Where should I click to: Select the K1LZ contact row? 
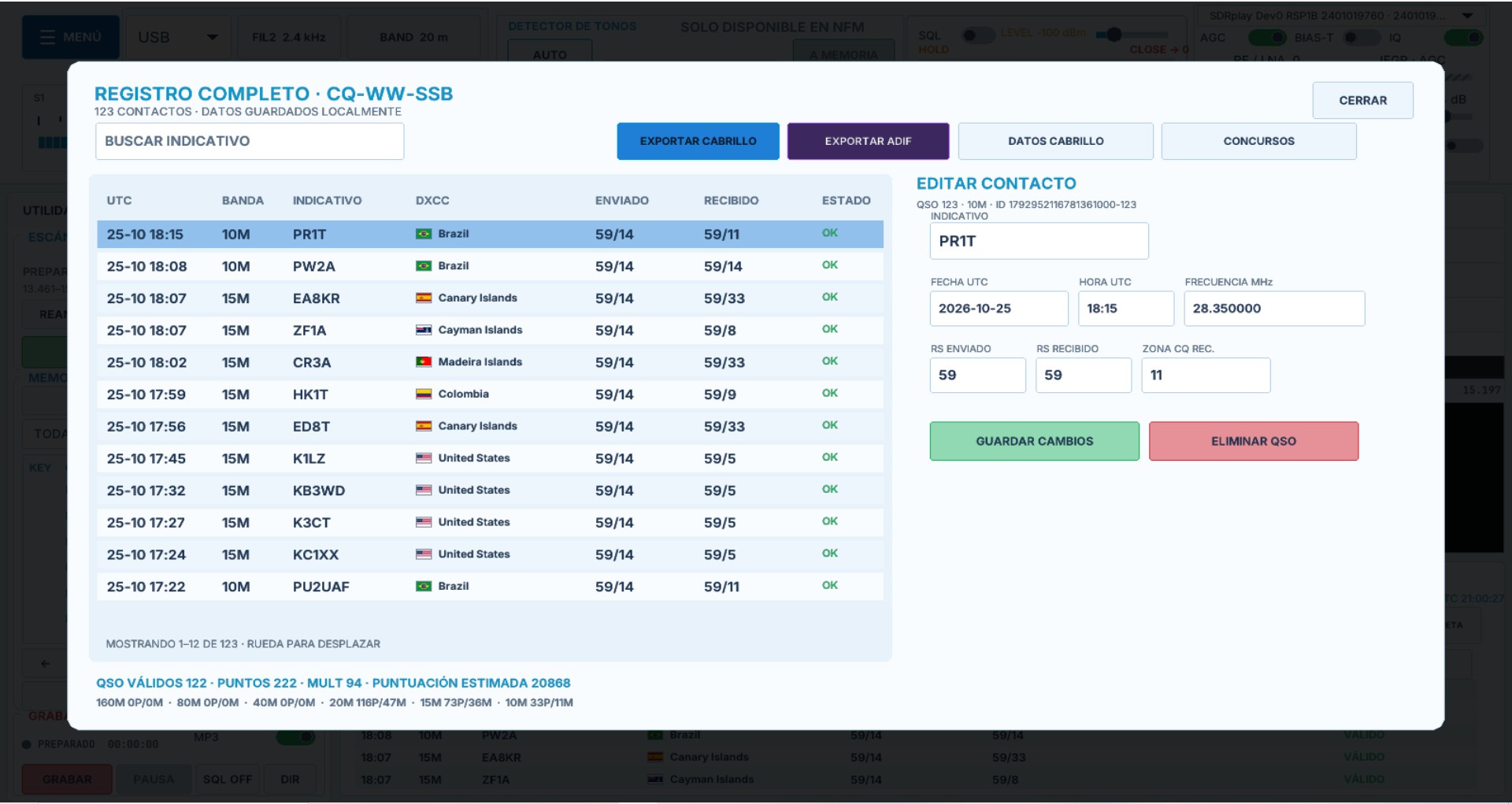click(490, 458)
